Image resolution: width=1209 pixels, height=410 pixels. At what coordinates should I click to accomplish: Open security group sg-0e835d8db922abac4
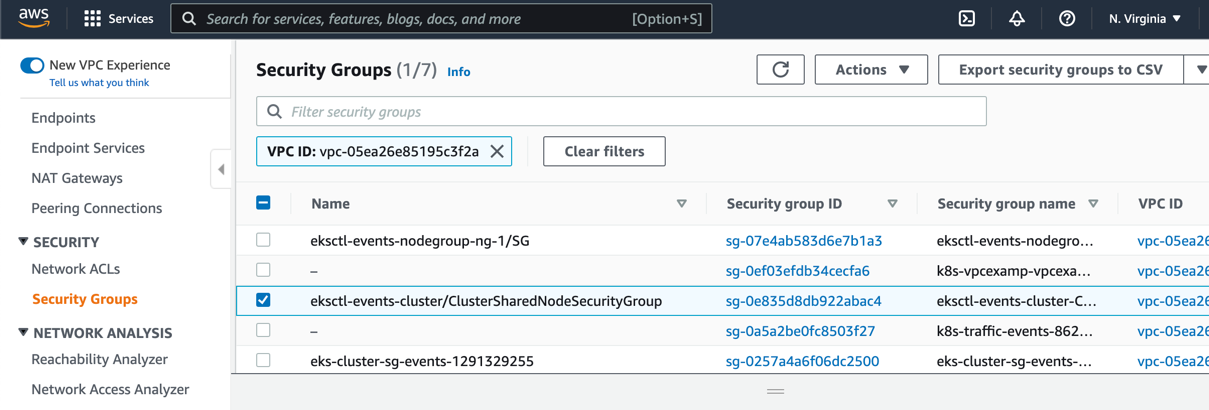coord(804,301)
